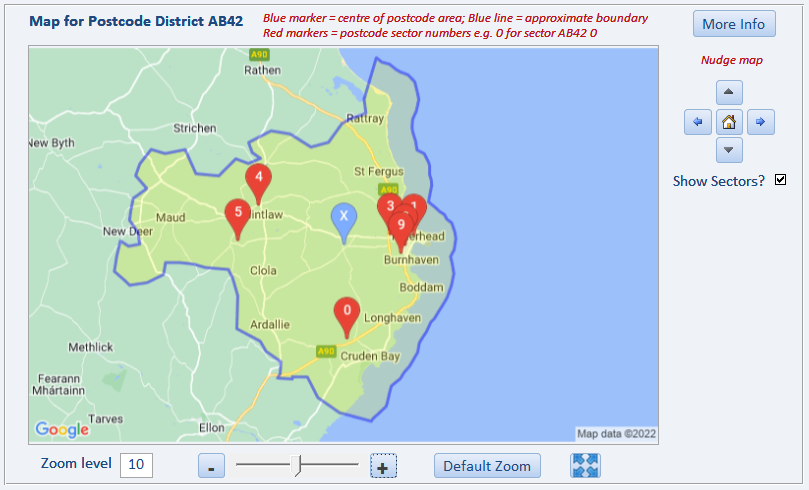Click the Burnhaven place label
The image size is (809, 490).
pyautogui.click(x=411, y=260)
